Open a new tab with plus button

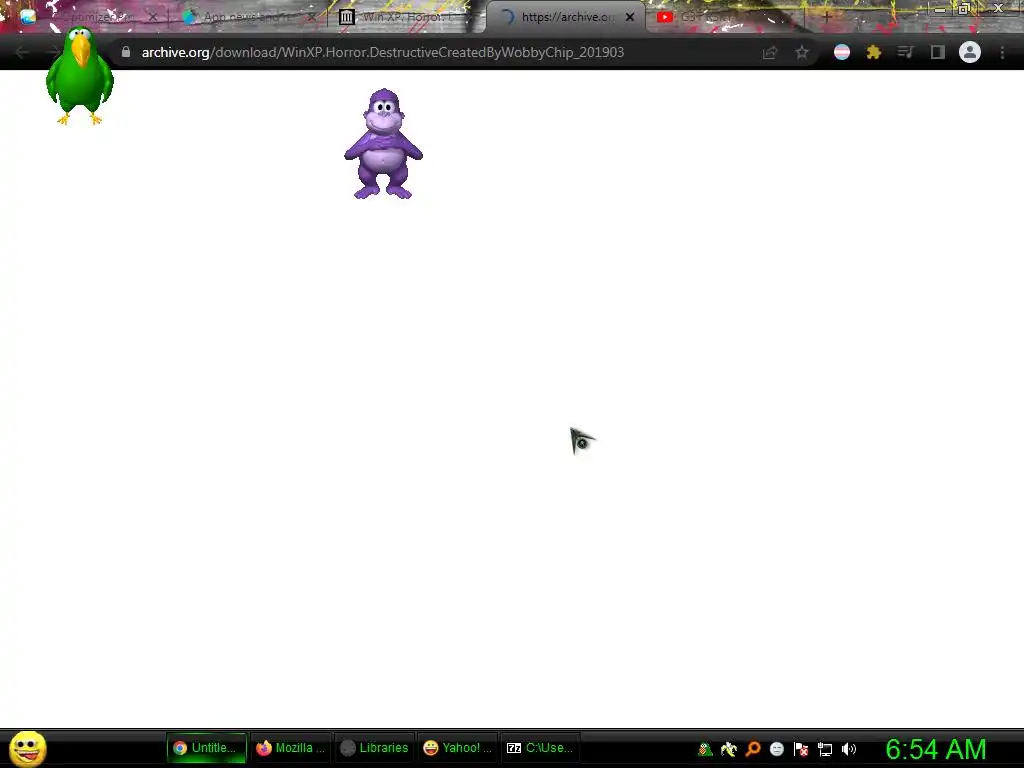(826, 18)
